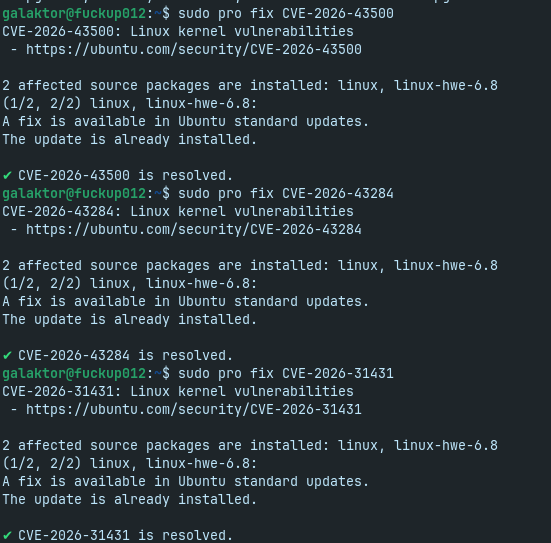Click the first '(1/2, 2/2) linux, linux-hwe-6.8:' line

[x=130, y=104]
